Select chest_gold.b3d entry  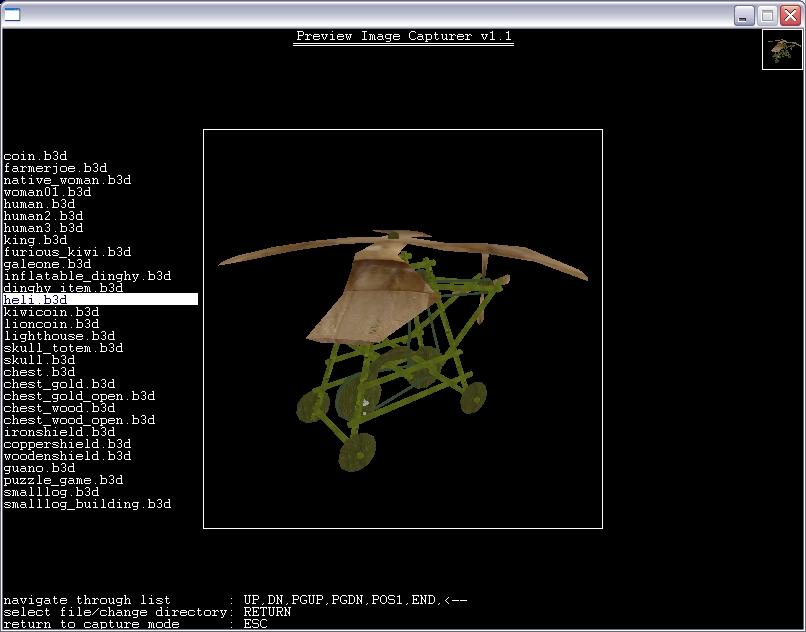tap(60, 384)
